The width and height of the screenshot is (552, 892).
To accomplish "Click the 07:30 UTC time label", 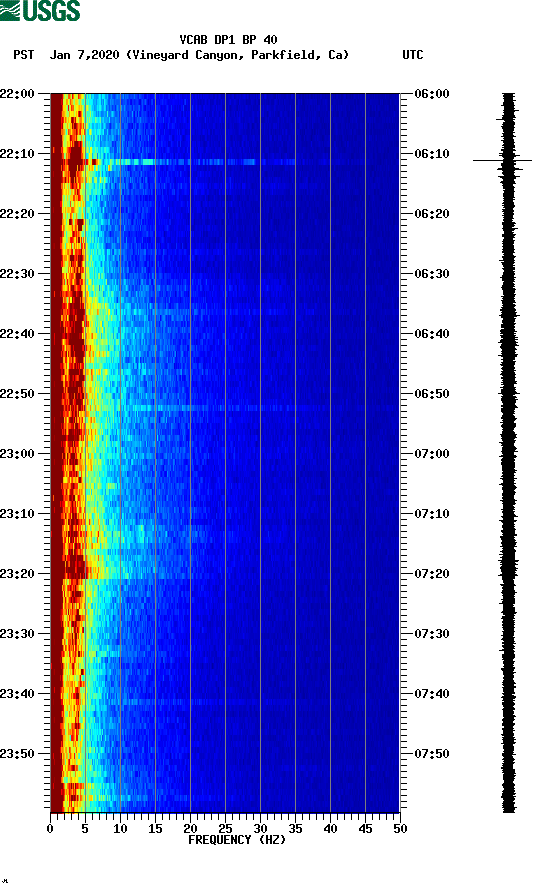I will pyautogui.click(x=432, y=634).
